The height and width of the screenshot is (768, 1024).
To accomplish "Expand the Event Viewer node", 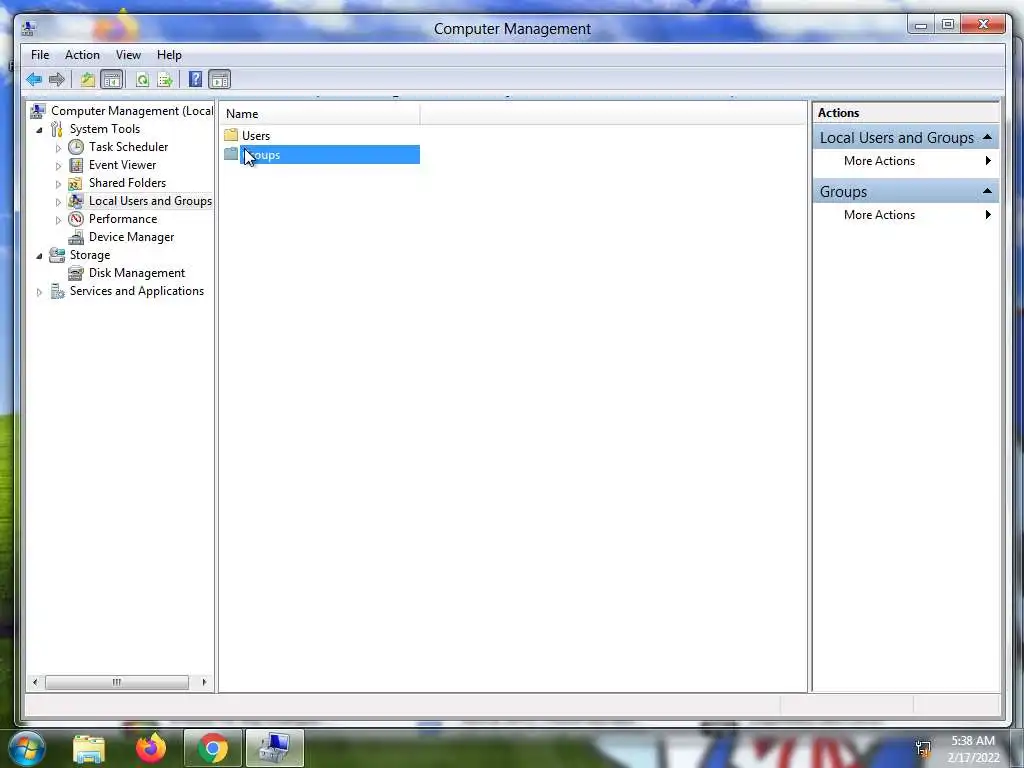I will tap(58, 166).
